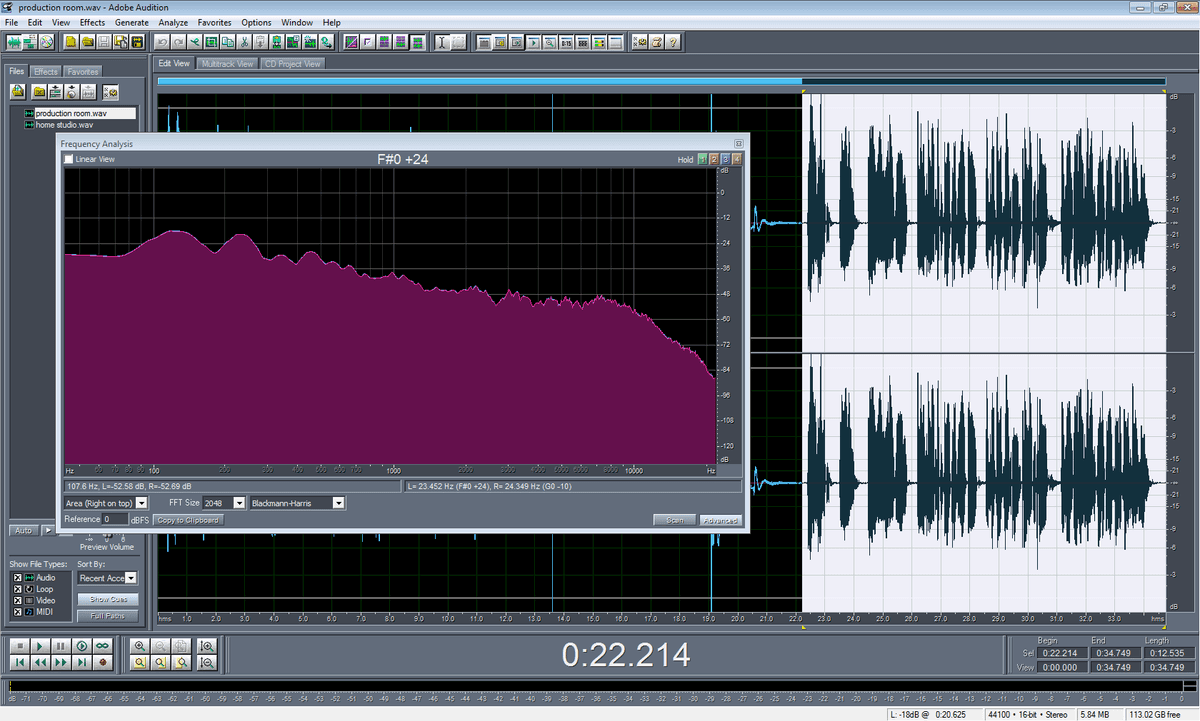Click the Undo toolbar icon
This screenshot has width=1200, height=721.
coord(163,42)
